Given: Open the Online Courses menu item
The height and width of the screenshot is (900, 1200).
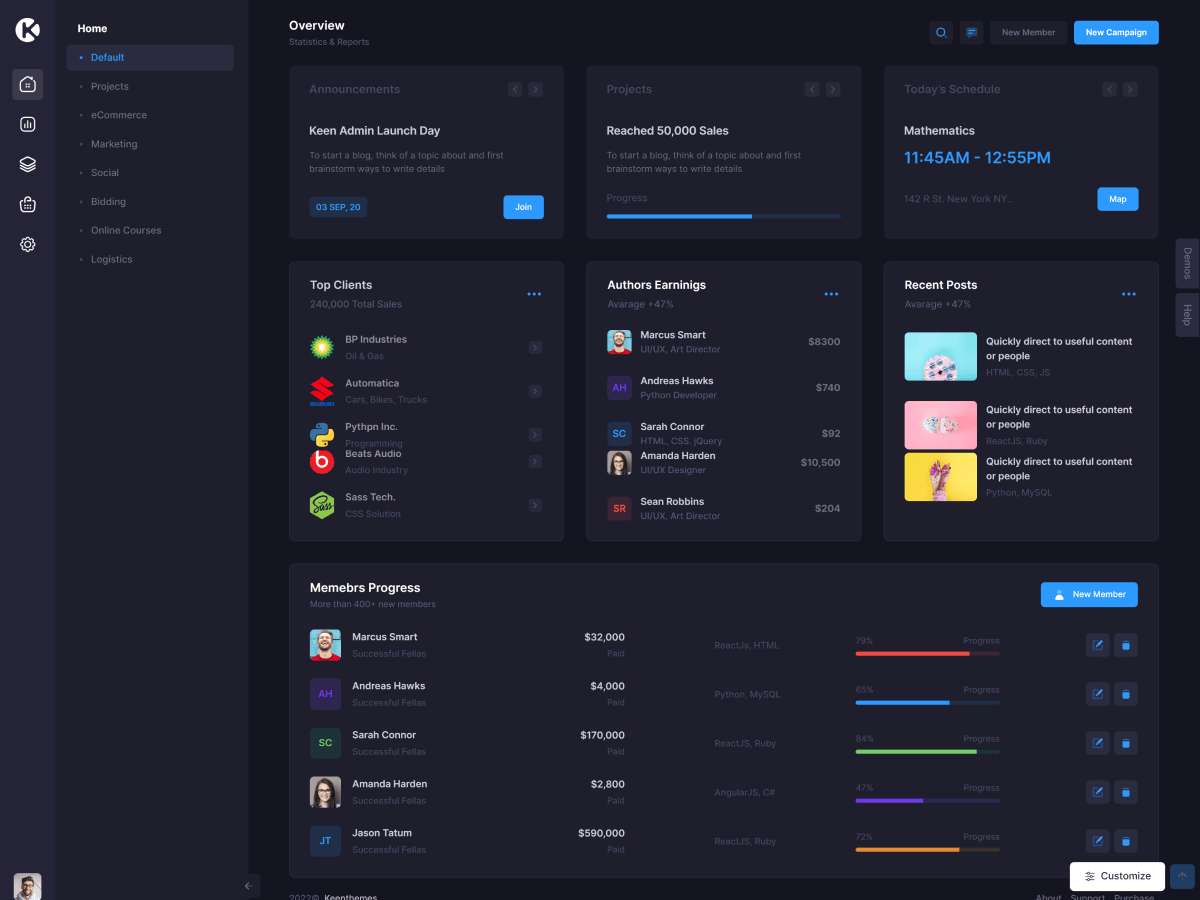Looking at the screenshot, I should coord(126,230).
